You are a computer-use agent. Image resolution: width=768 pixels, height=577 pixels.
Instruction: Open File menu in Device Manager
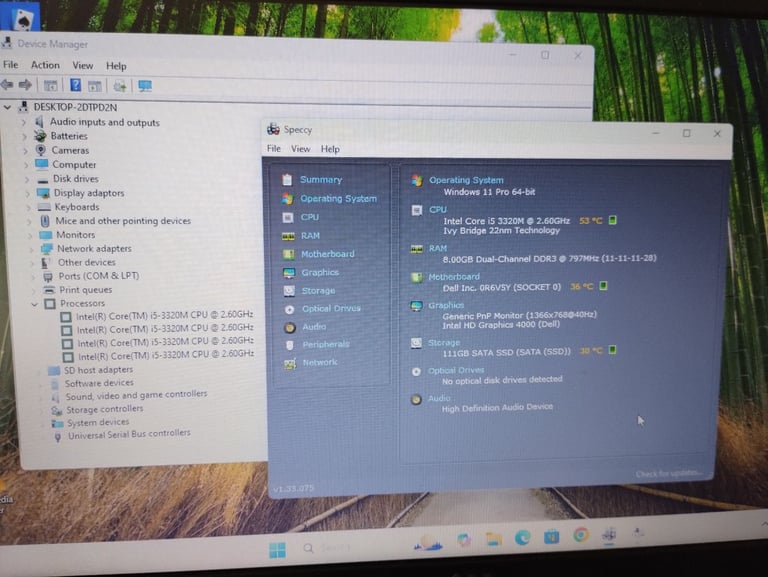(x=10, y=65)
